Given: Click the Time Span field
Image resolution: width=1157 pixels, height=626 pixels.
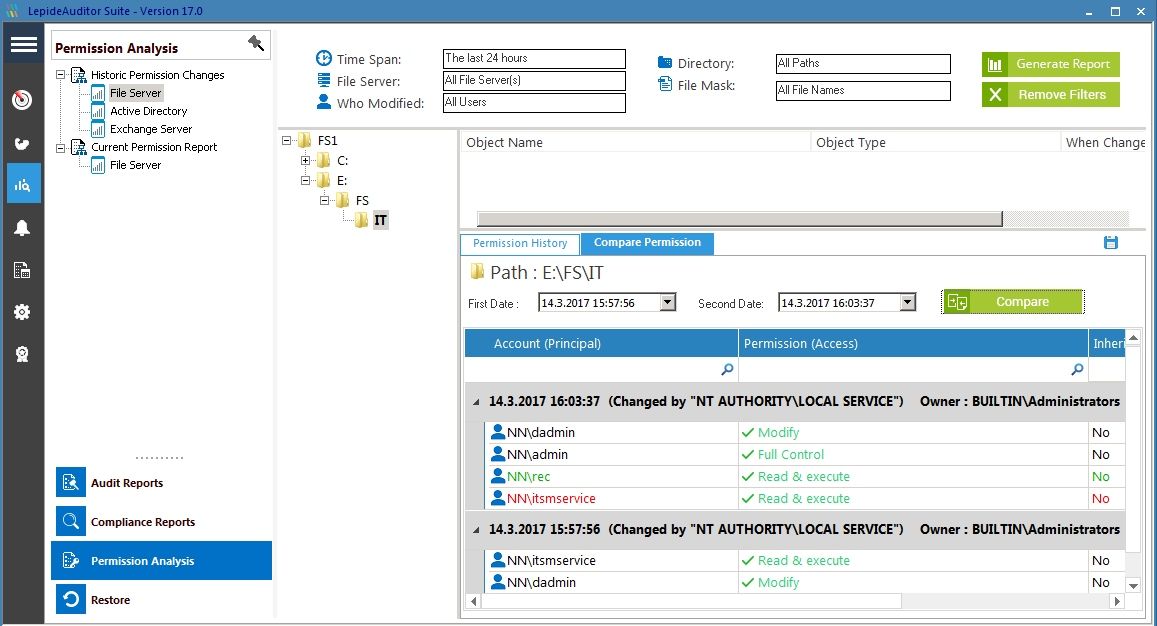Looking at the screenshot, I should [x=534, y=58].
